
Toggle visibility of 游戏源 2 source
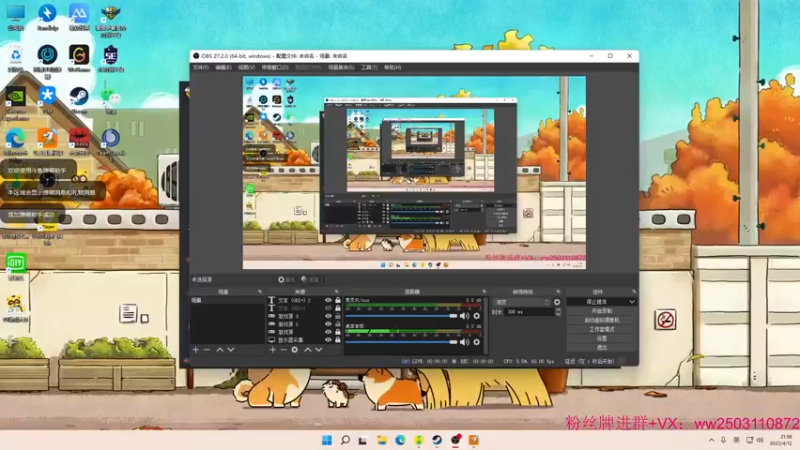tap(328, 324)
